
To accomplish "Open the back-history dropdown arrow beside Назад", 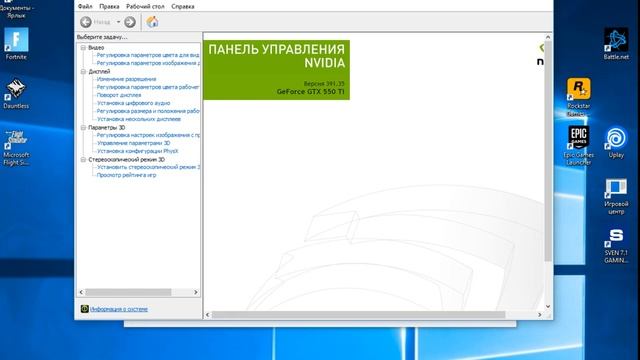I will click(x=118, y=22).
